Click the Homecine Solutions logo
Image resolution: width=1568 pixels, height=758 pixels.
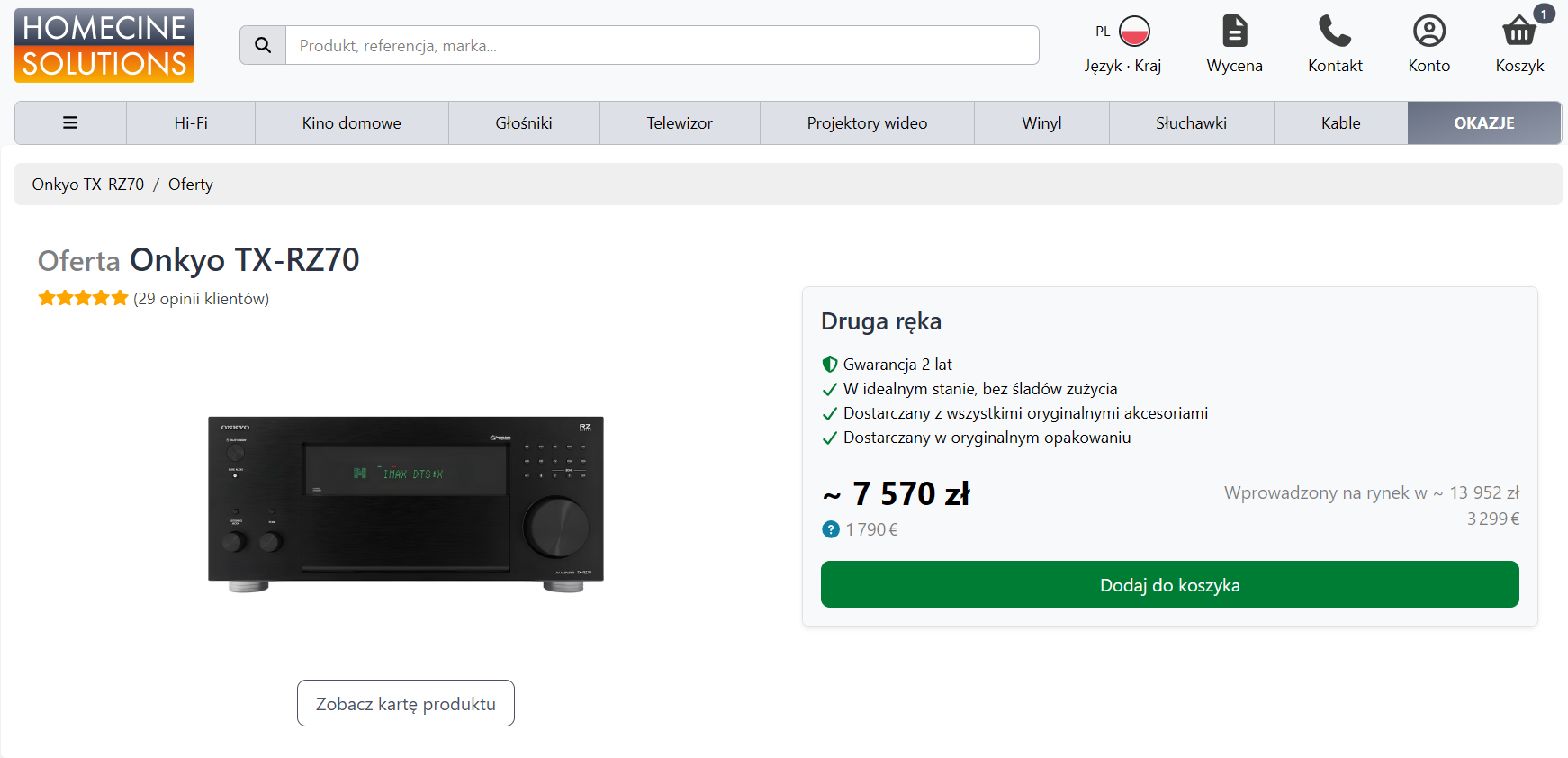tap(104, 46)
